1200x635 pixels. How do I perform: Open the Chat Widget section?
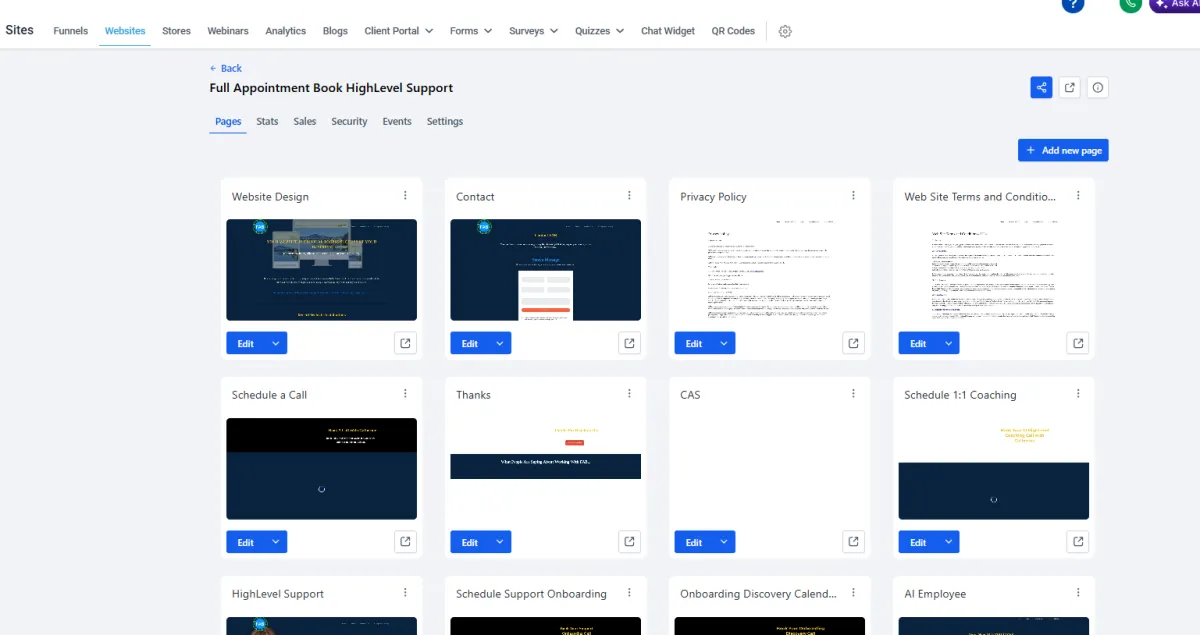click(x=668, y=31)
